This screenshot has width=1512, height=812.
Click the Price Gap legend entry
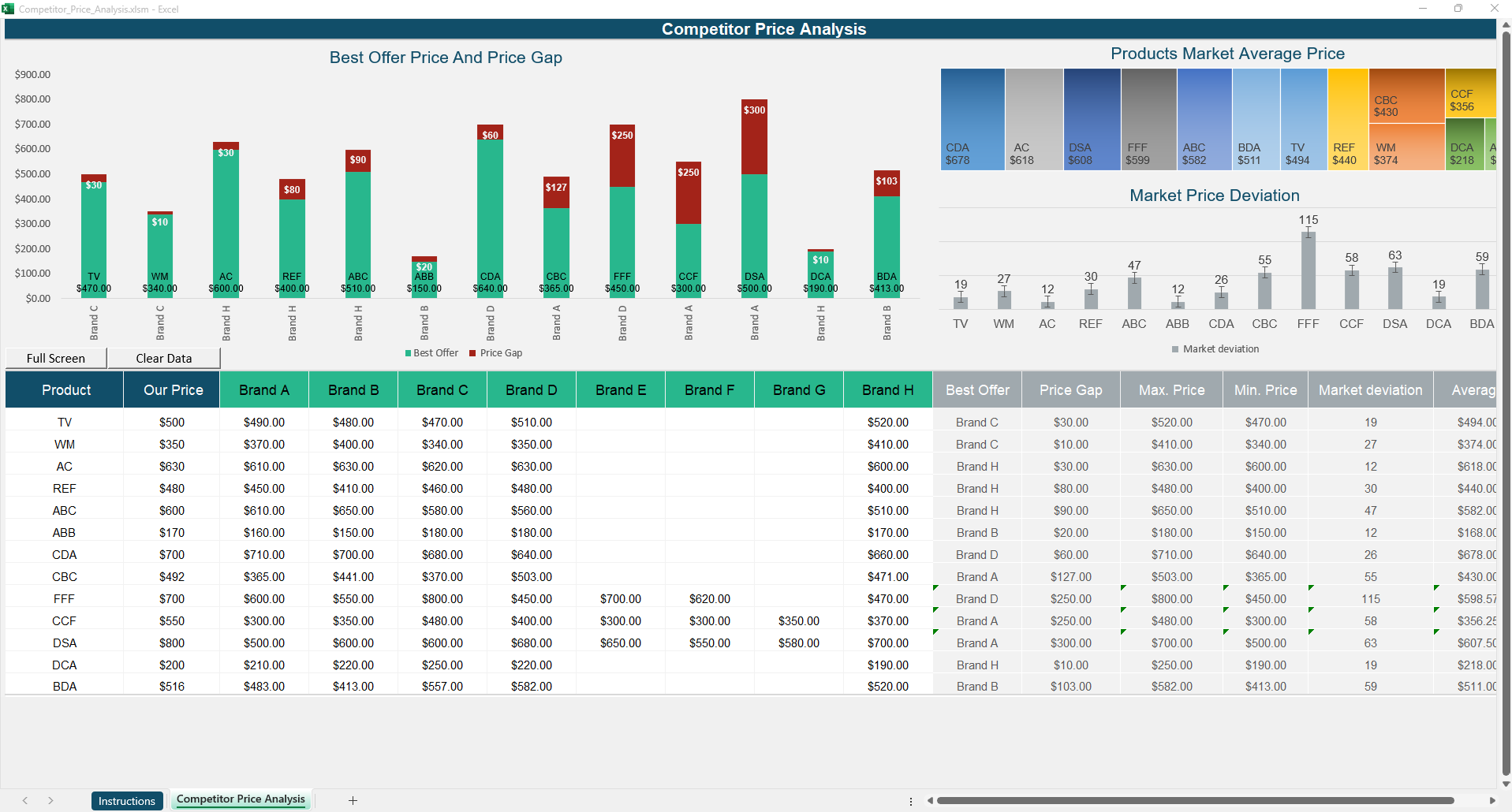496,353
